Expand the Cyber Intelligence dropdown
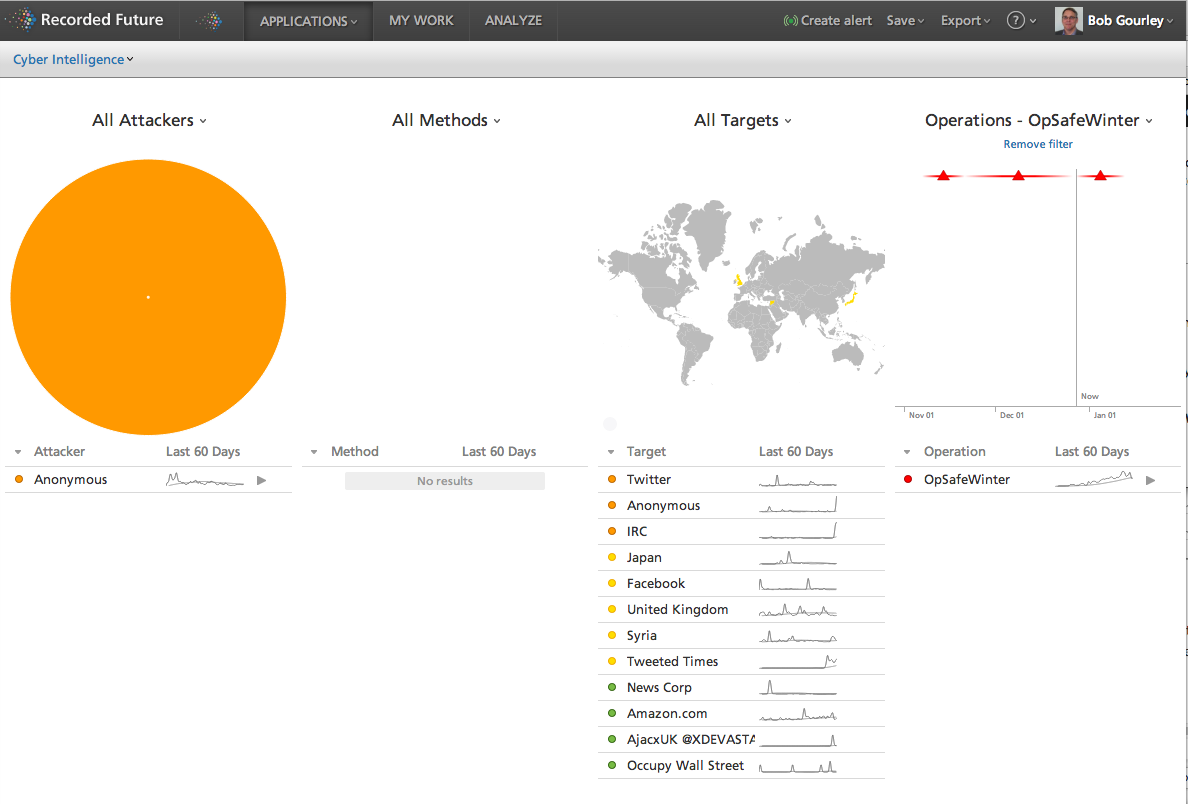This screenshot has height=804, width=1188. 73,59
